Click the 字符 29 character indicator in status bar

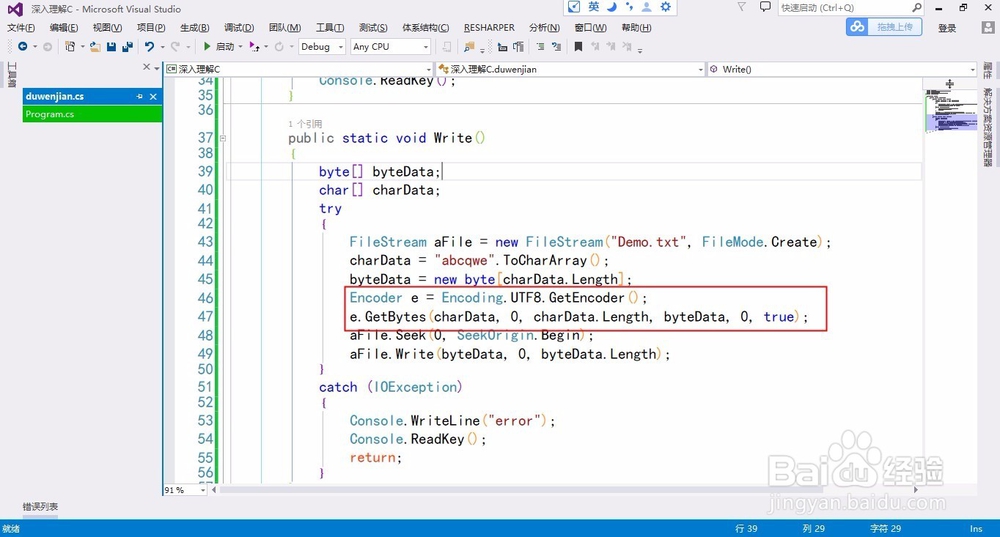pos(886,529)
